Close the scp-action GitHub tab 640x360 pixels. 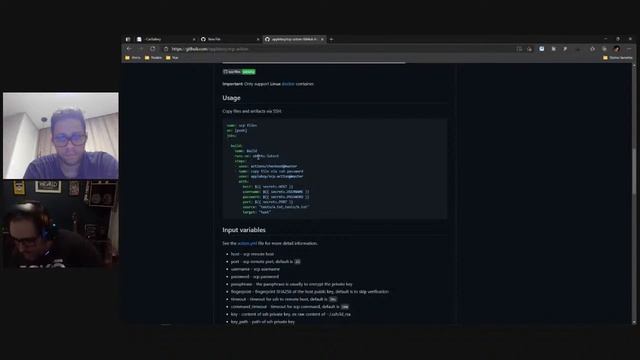[x=322, y=39]
